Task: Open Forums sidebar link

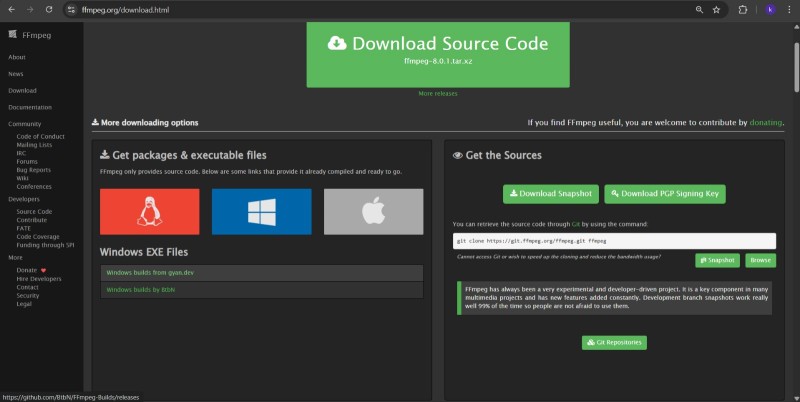Action: 27,162
